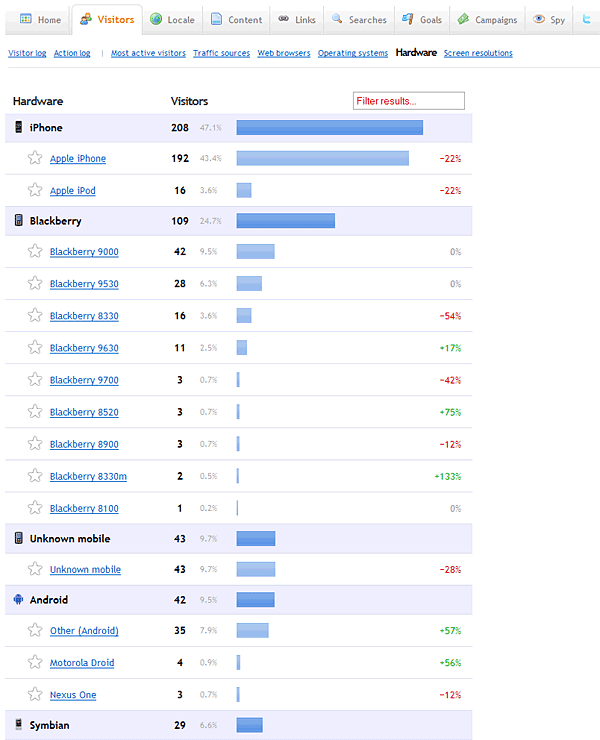
Task: Open the Blackberry 9630 link
Action: tap(84, 348)
